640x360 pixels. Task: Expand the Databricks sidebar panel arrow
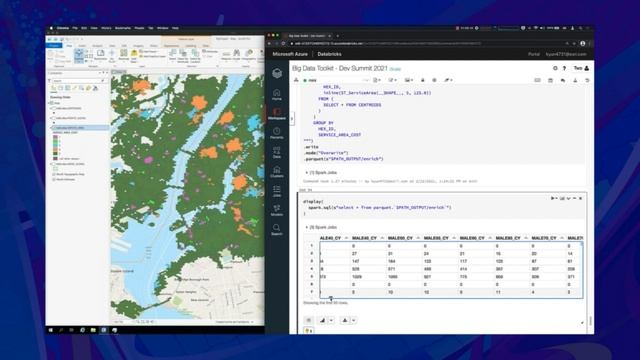tap(292, 119)
